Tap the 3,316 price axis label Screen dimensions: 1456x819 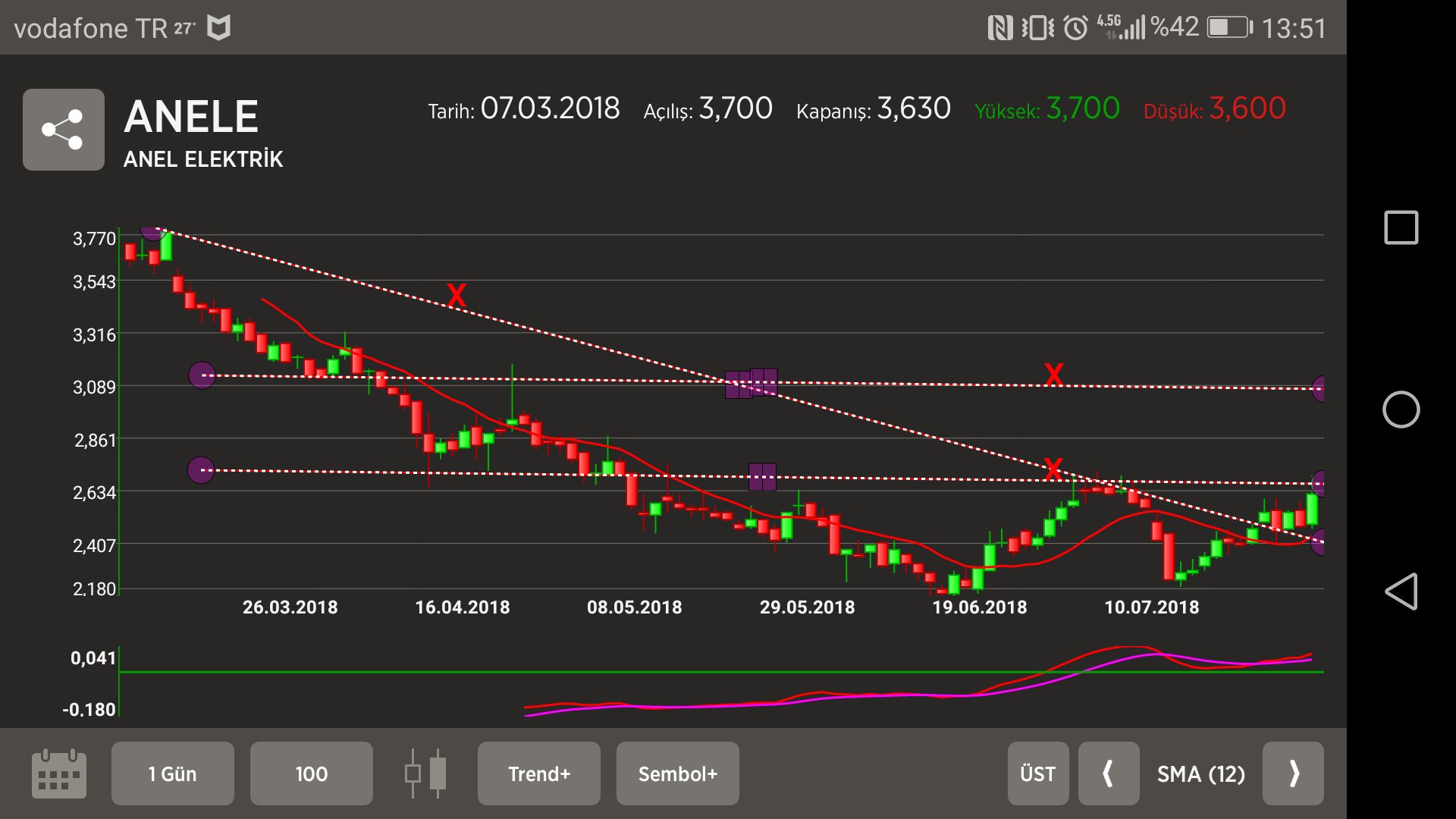click(94, 334)
